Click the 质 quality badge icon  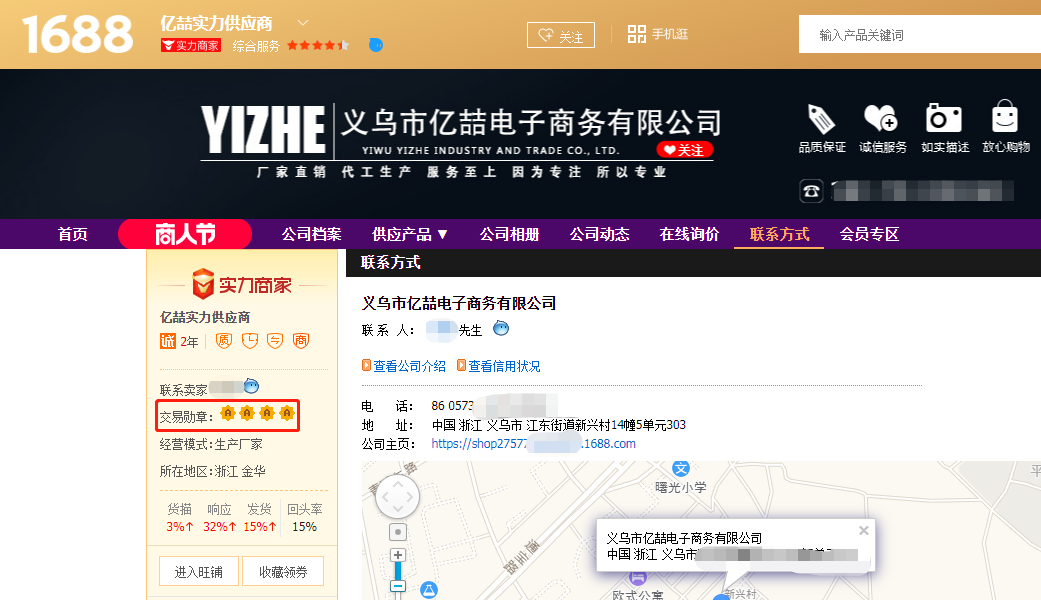pos(224,340)
